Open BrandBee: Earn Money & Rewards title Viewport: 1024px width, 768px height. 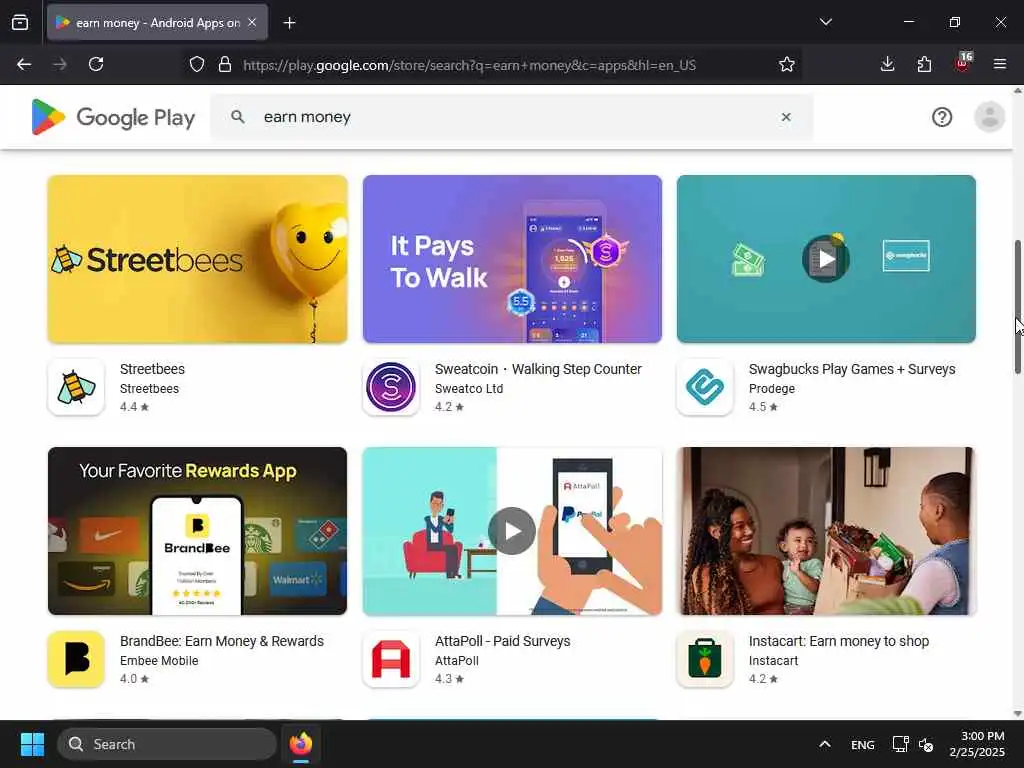221,641
